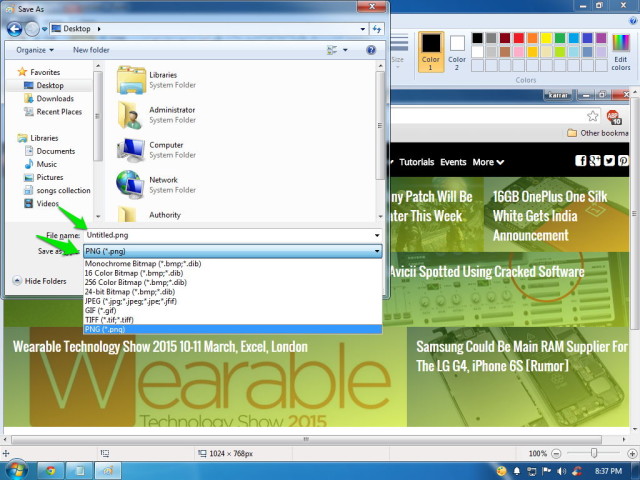Click the File name input field
Image resolution: width=640 pixels, height=480 pixels.
tap(229, 235)
